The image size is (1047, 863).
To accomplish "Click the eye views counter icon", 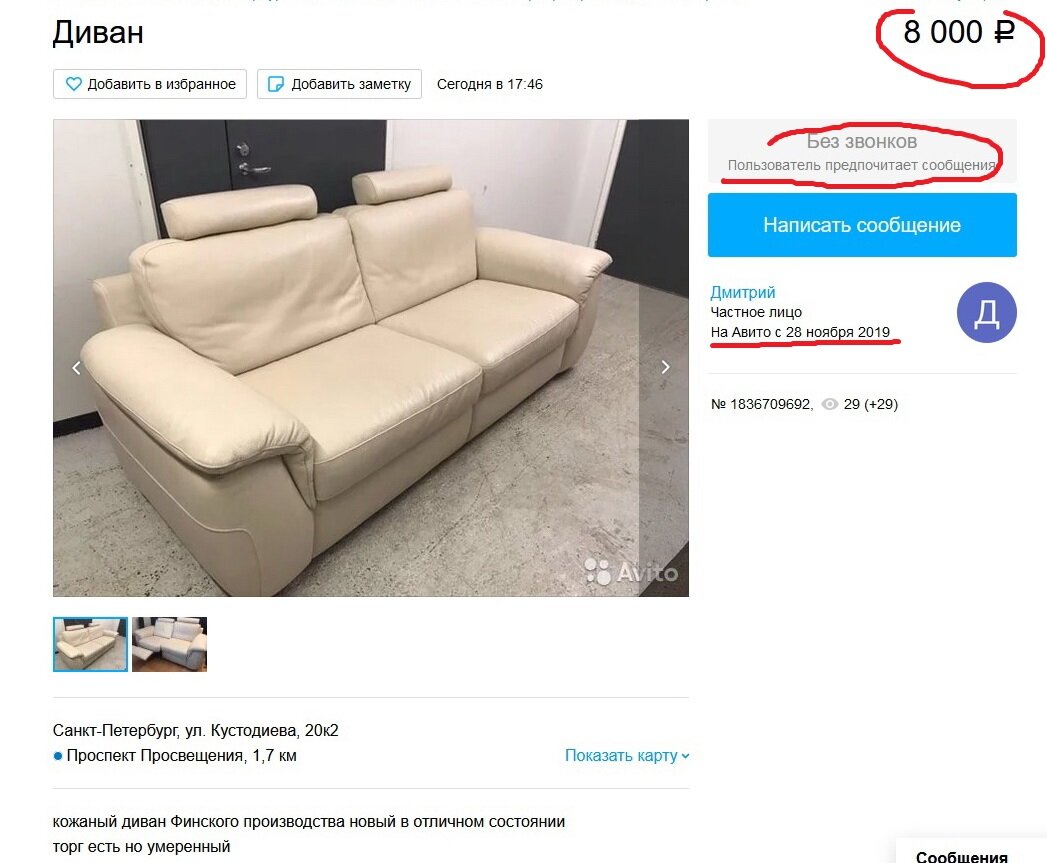I will 829,404.
